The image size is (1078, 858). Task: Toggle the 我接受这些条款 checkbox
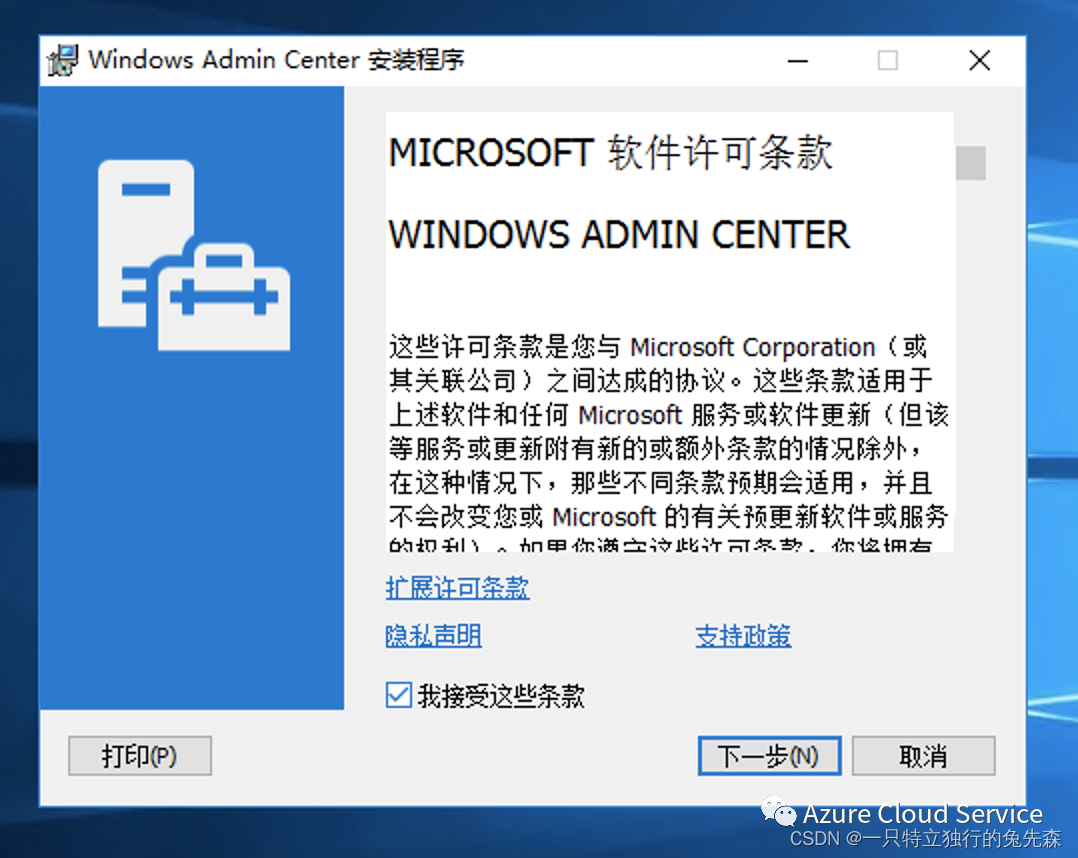pos(399,695)
